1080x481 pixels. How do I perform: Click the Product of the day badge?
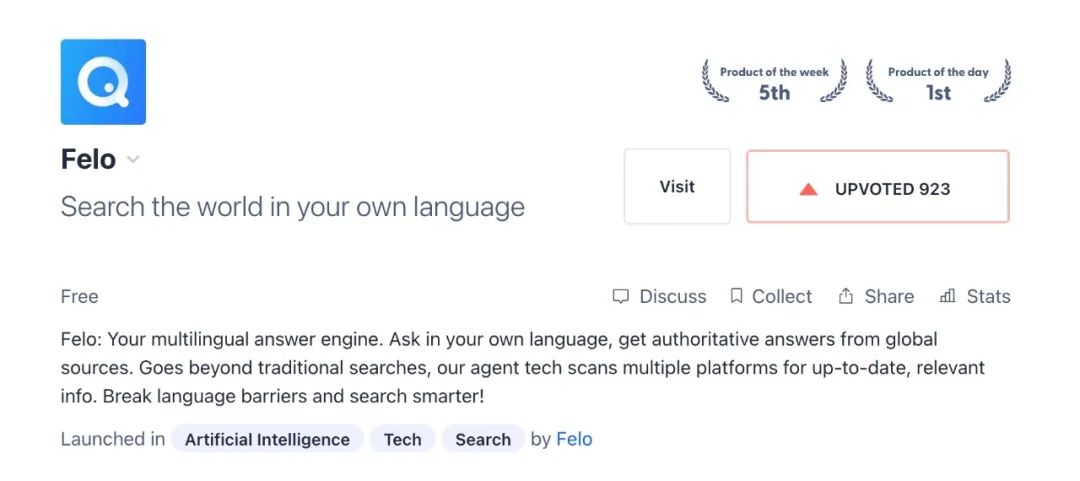(938, 82)
